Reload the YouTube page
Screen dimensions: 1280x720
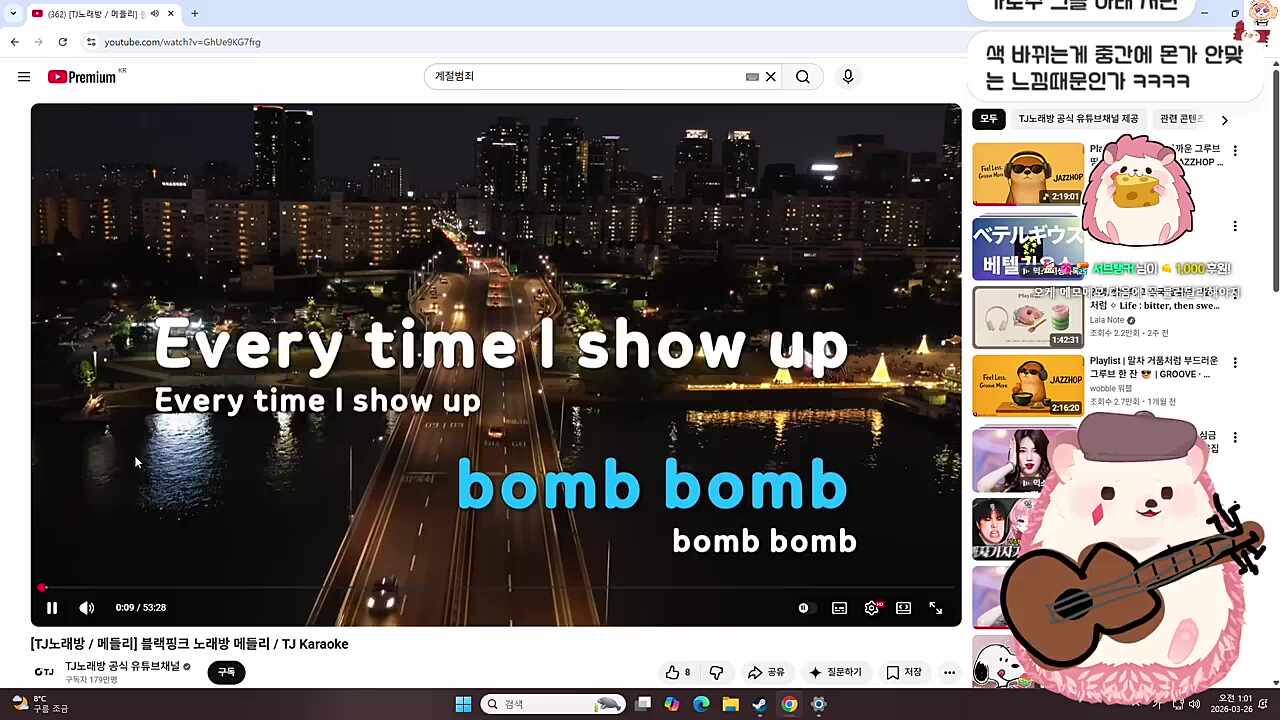[x=63, y=42]
